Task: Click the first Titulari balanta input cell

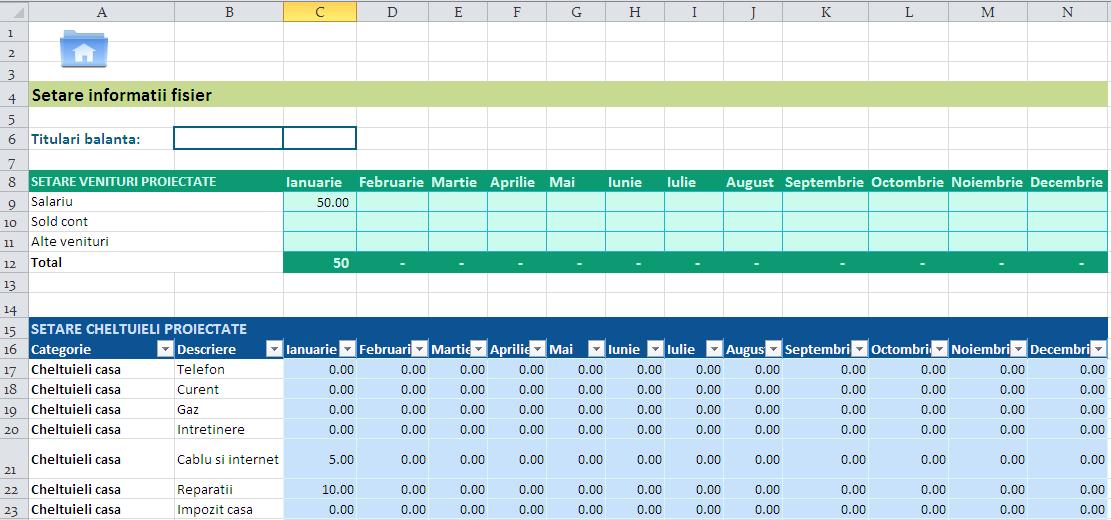Action: coord(228,138)
